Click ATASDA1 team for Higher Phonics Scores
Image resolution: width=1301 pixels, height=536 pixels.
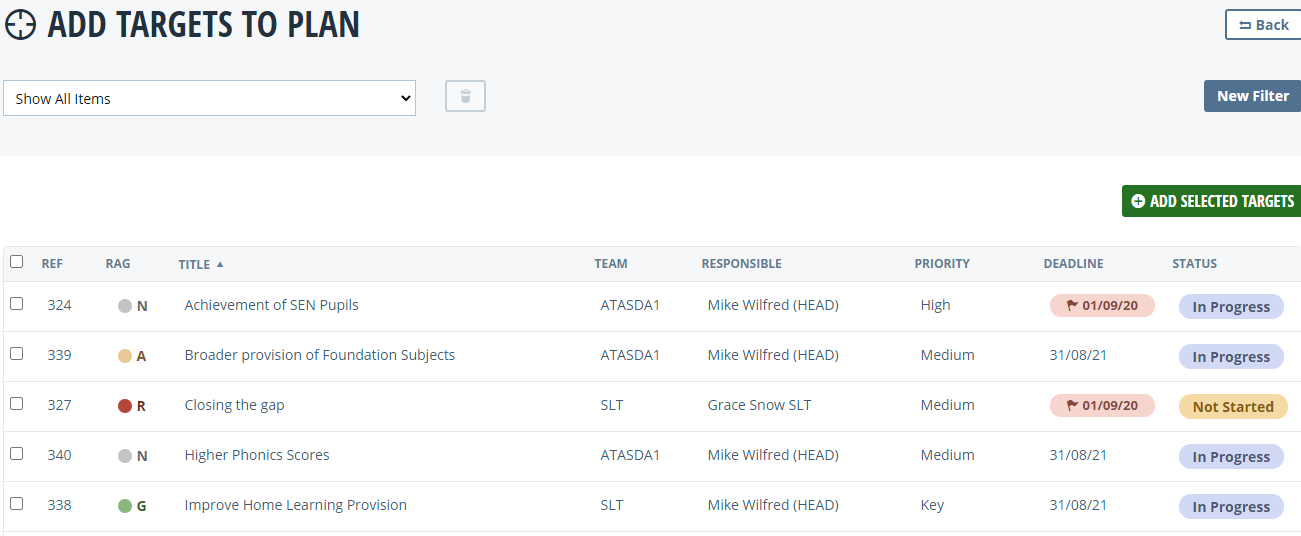point(630,455)
